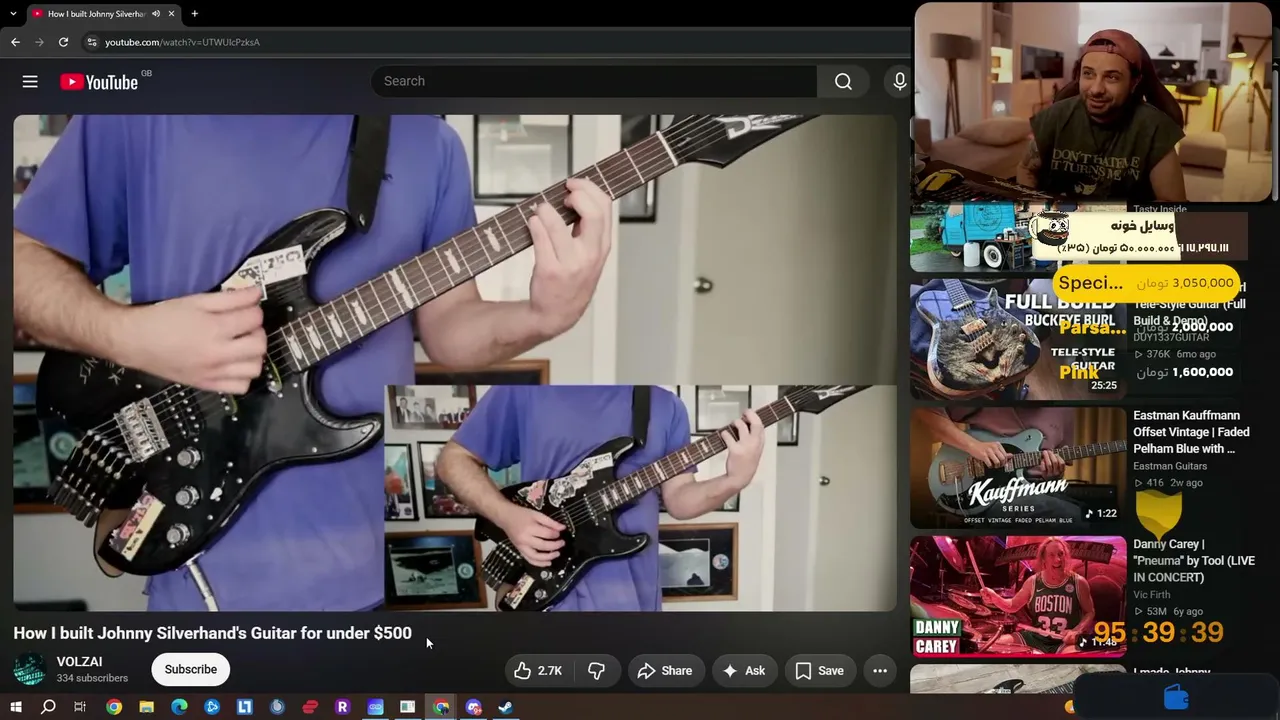Click the blue wallet icon overlay

1177,697
